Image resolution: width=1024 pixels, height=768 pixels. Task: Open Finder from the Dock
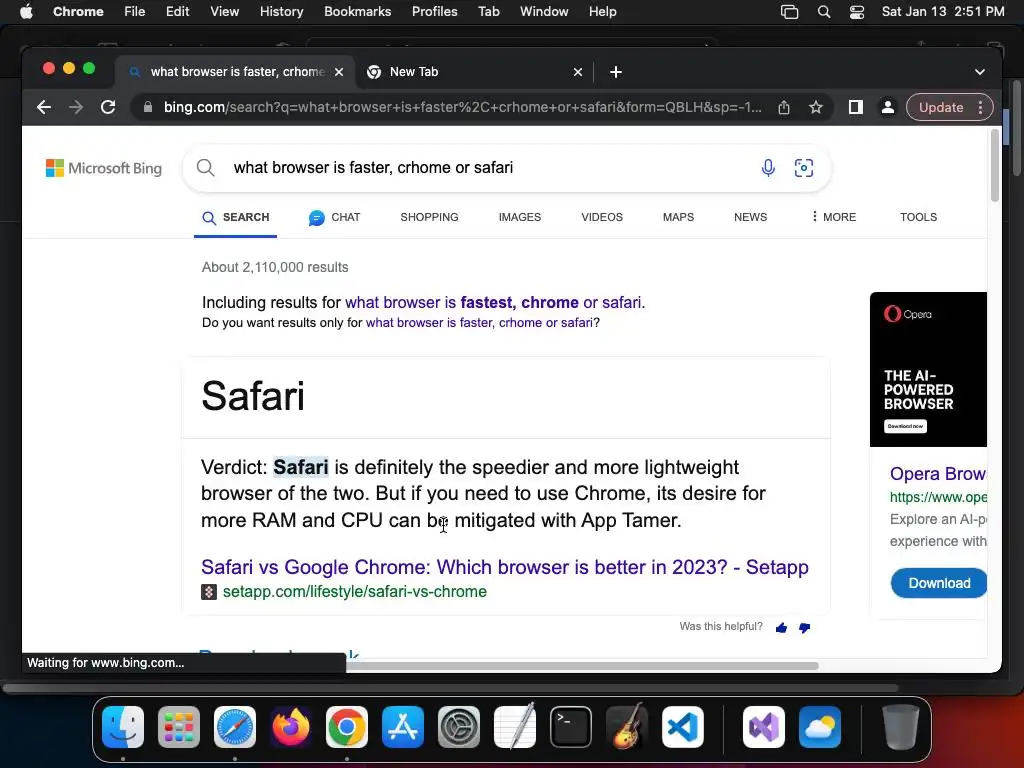pyautogui.click(x=123, y=727)
